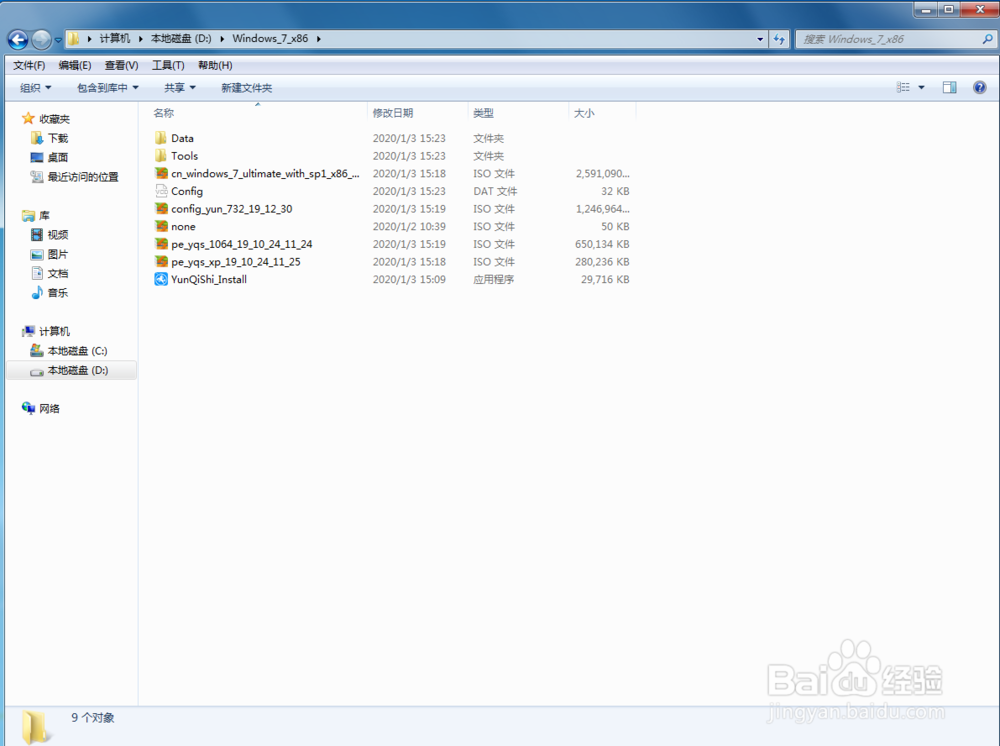This screenshot has height=746, width=1000.
Task: Expand arrow after Windows_7_x86 breadcrumb
Action: click(x=318, y=39)
